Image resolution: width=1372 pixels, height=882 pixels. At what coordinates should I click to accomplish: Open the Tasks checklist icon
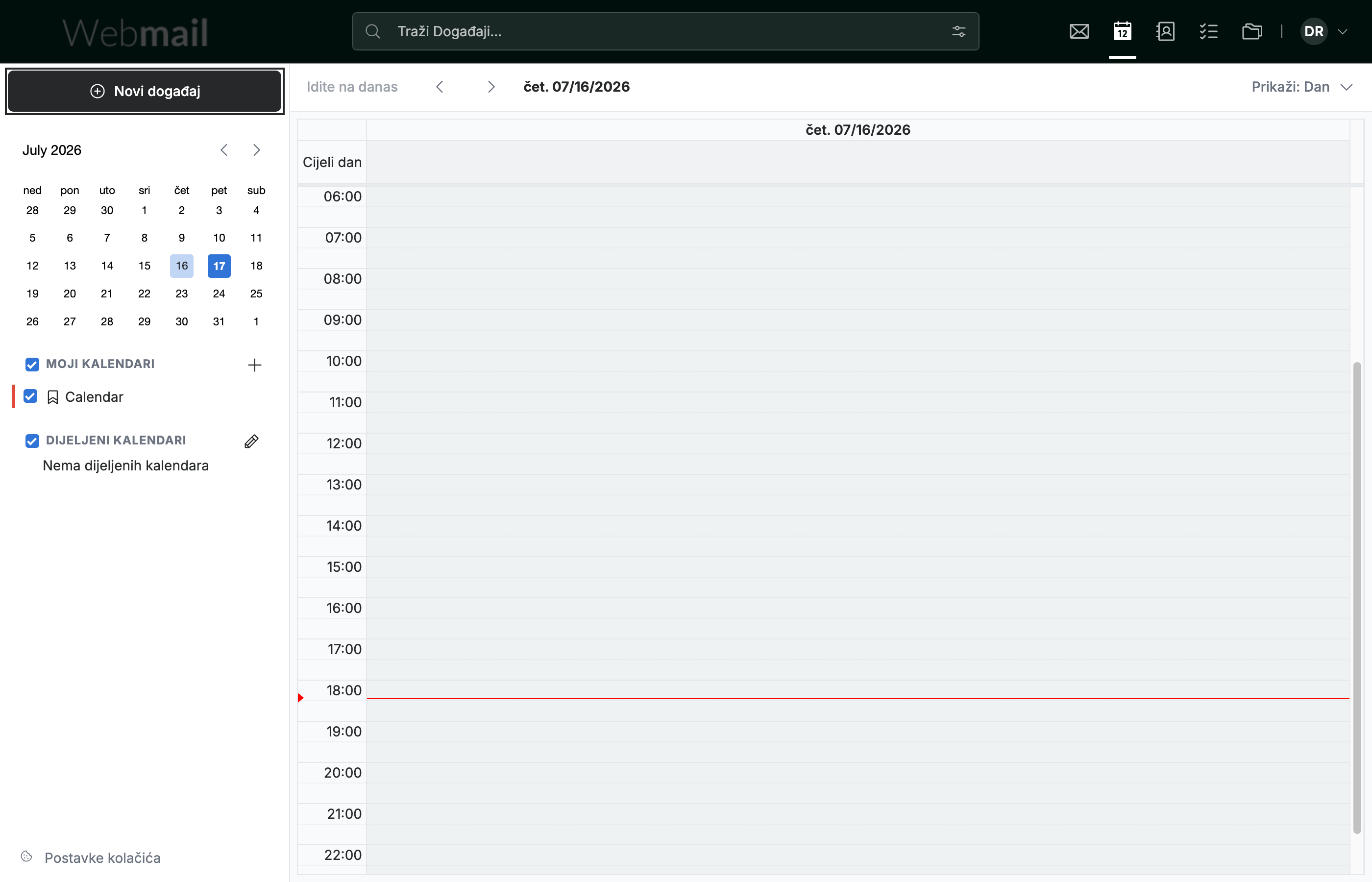click(1208, 31)
